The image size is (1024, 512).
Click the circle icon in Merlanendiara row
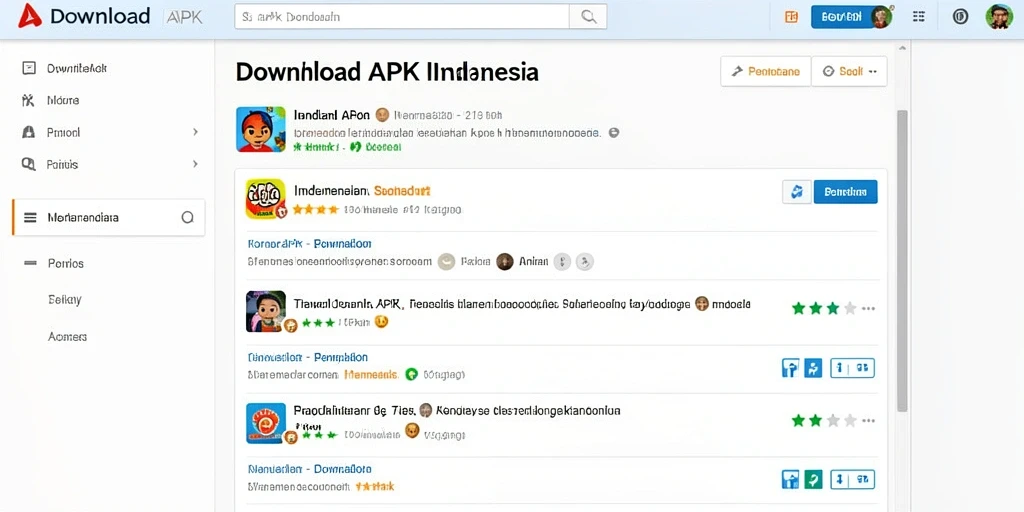[187, 217]
